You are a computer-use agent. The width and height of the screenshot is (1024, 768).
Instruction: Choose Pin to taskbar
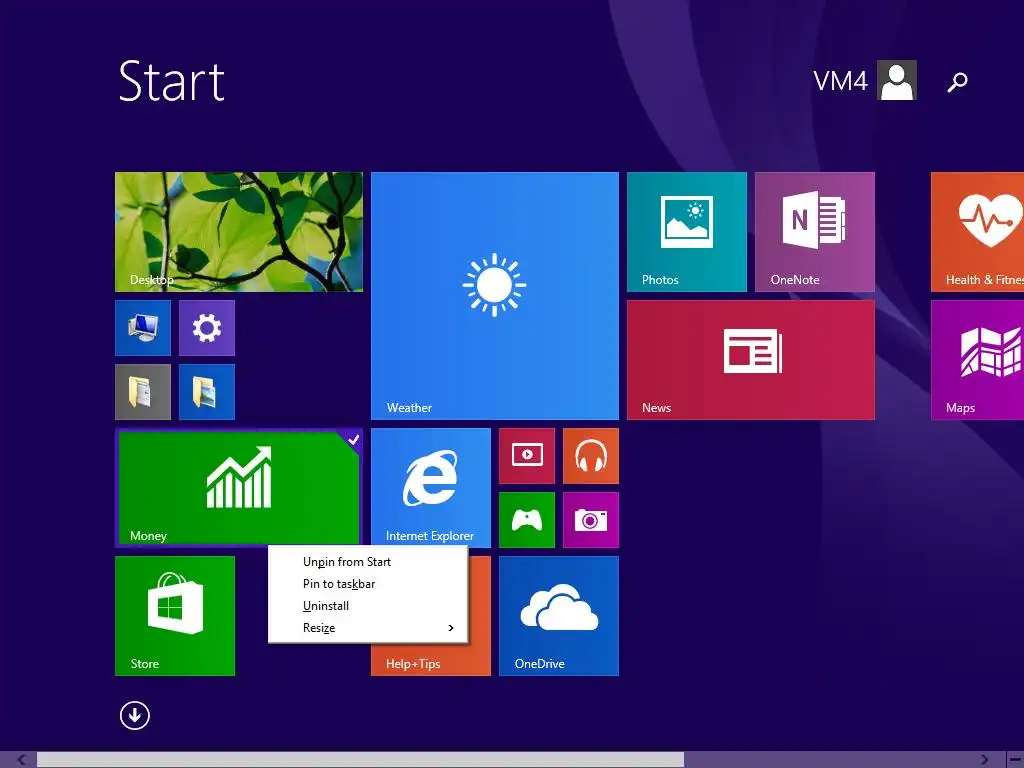click(x=368, y=584)
